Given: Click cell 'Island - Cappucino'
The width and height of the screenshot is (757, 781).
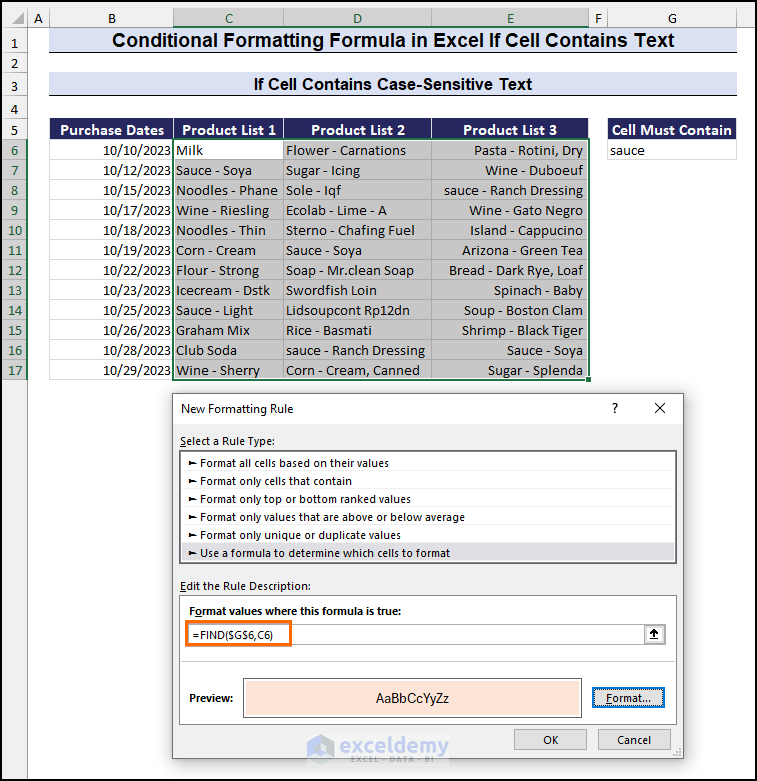Looking at the screenshot, I should coord(510,231).
